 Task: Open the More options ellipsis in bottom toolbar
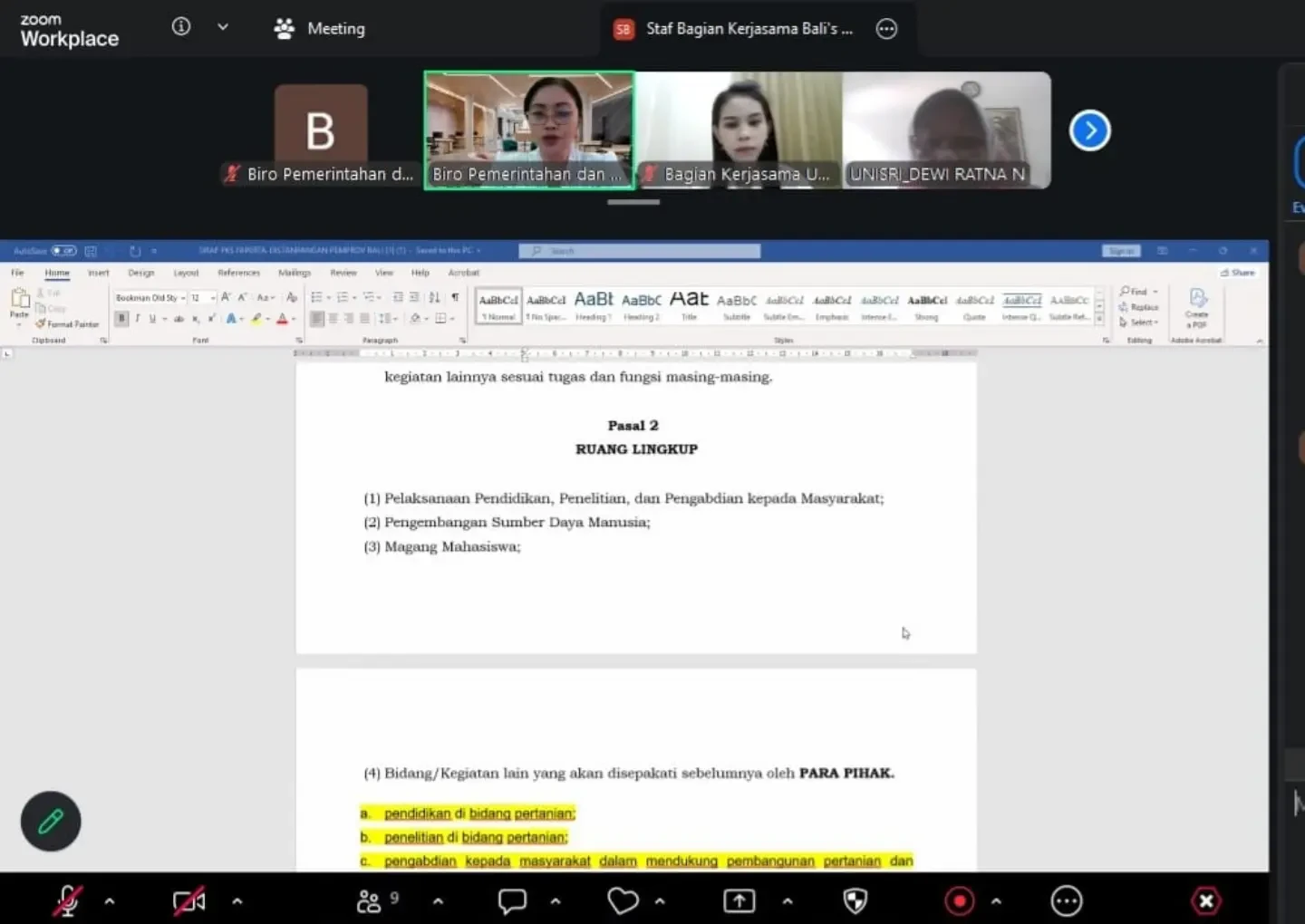[x=1066, y=900]
